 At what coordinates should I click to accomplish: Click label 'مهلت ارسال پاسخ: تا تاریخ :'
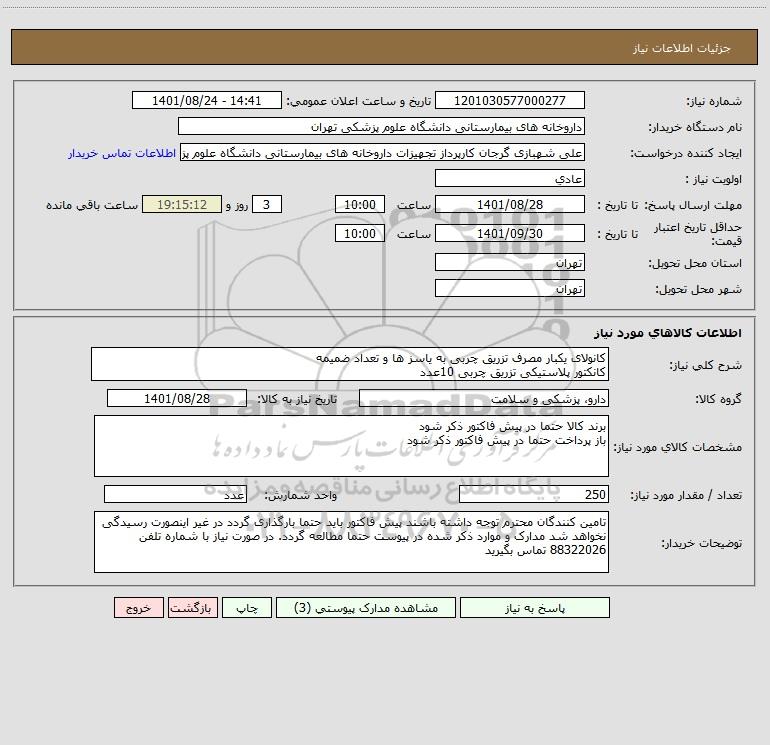[670, 205]
